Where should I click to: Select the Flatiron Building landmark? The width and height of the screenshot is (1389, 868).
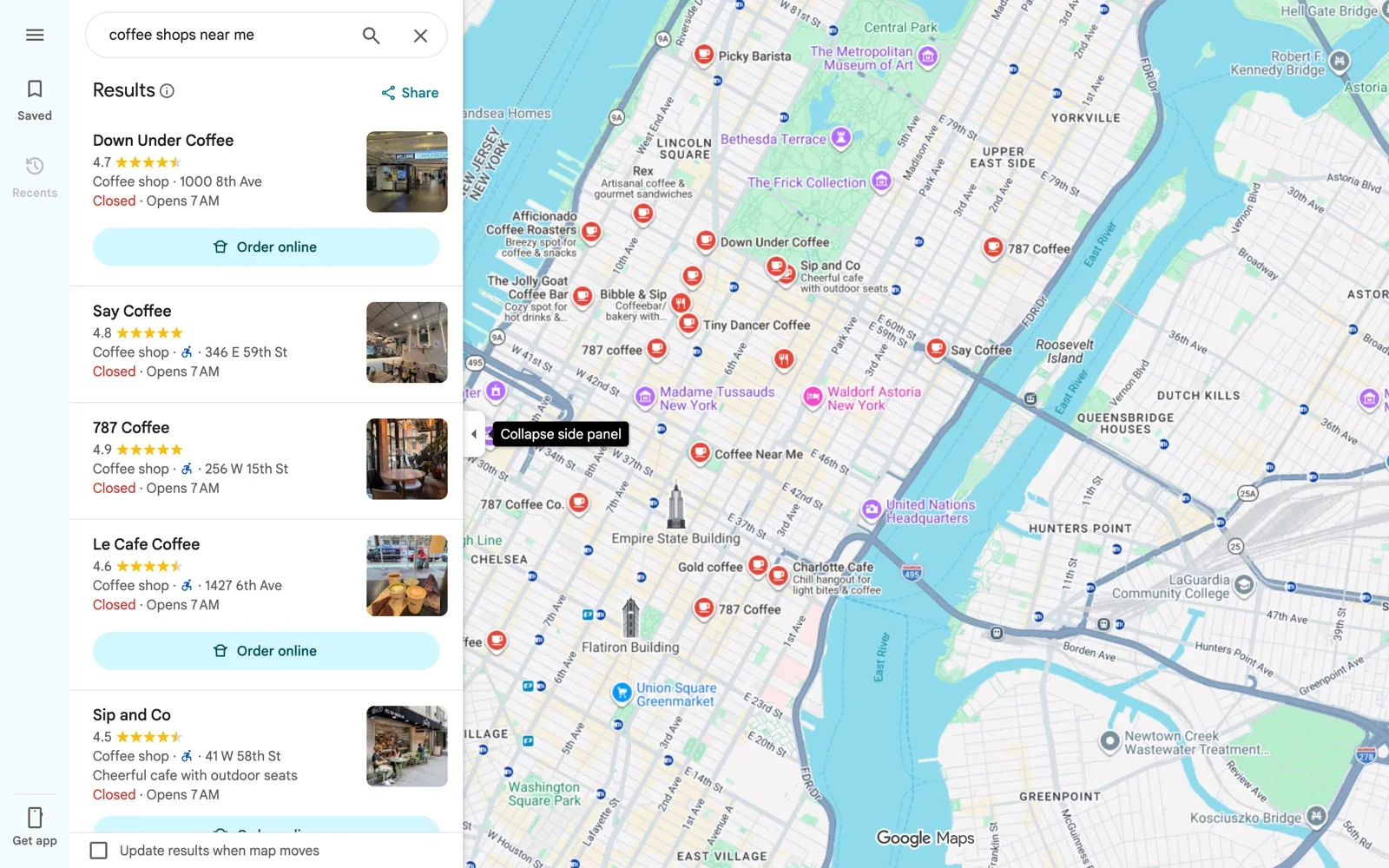coord(631,618)
